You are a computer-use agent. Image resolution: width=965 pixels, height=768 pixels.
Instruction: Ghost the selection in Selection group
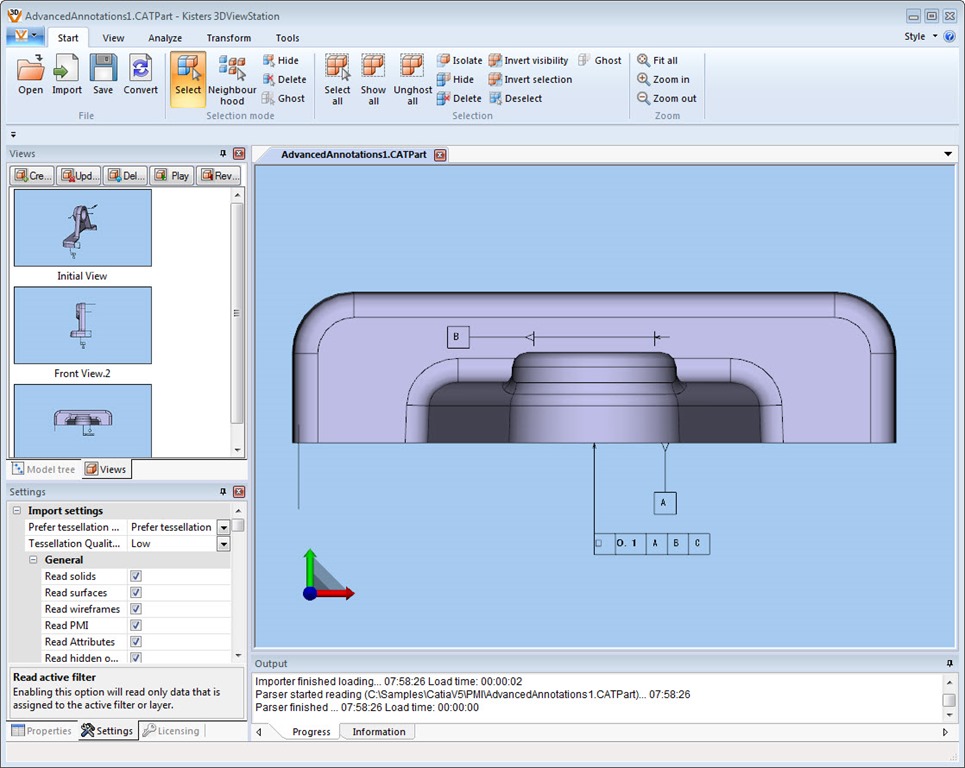pyautogui.click(x=600, y=60)
